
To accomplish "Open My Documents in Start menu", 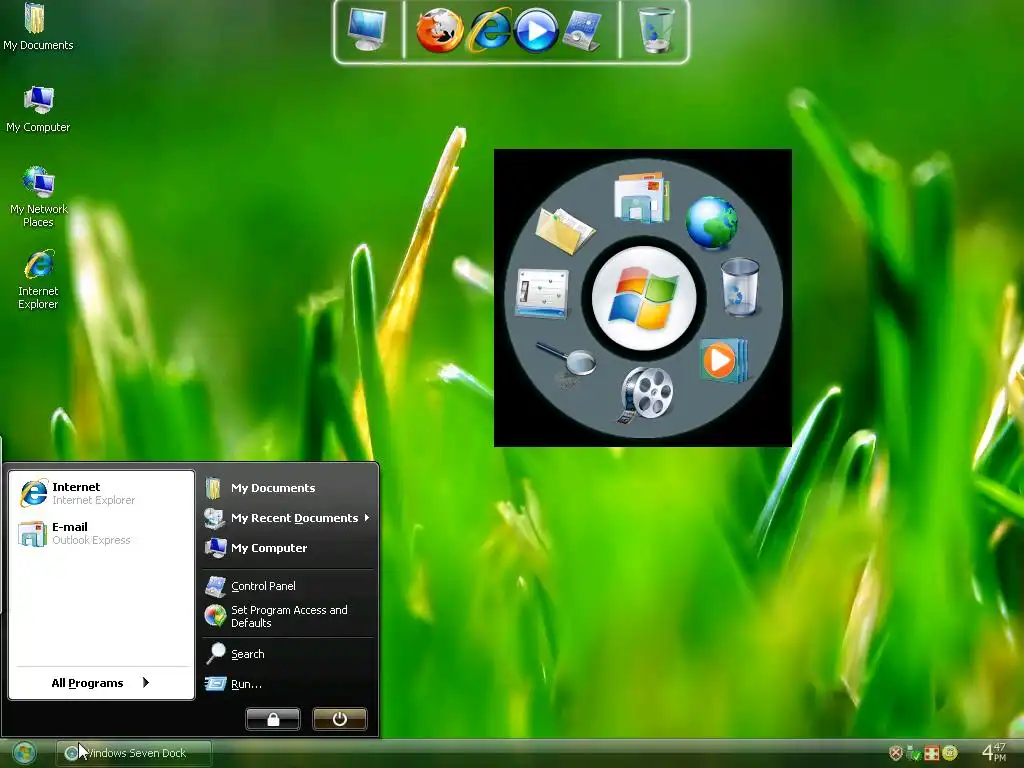I will coord(288,488).
